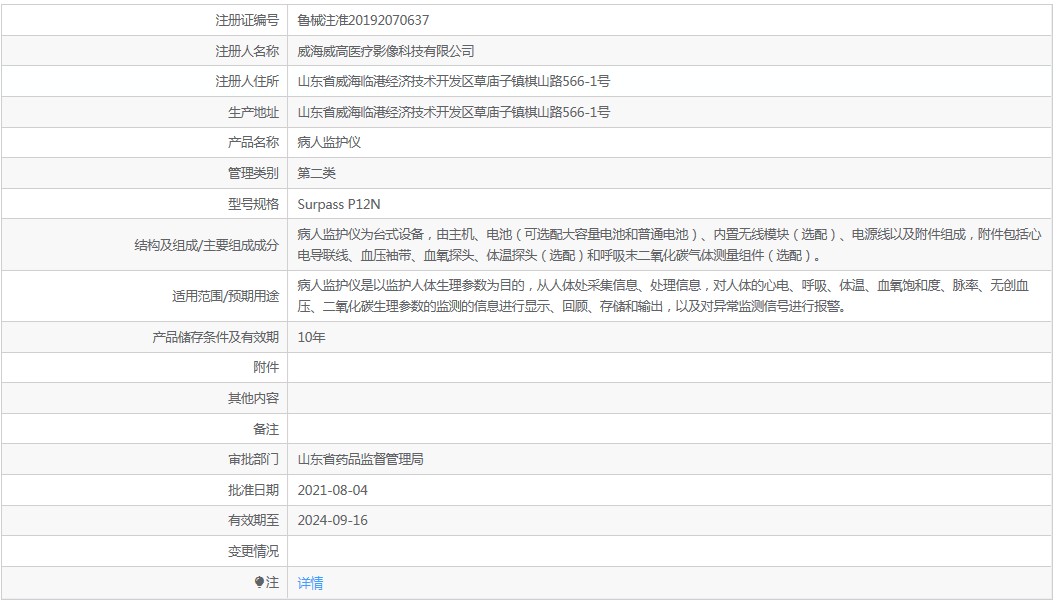The height and width of the screenshot is (602, 1057).
Task: Click the 审批部门 label
Action: [x=253, y=460]
